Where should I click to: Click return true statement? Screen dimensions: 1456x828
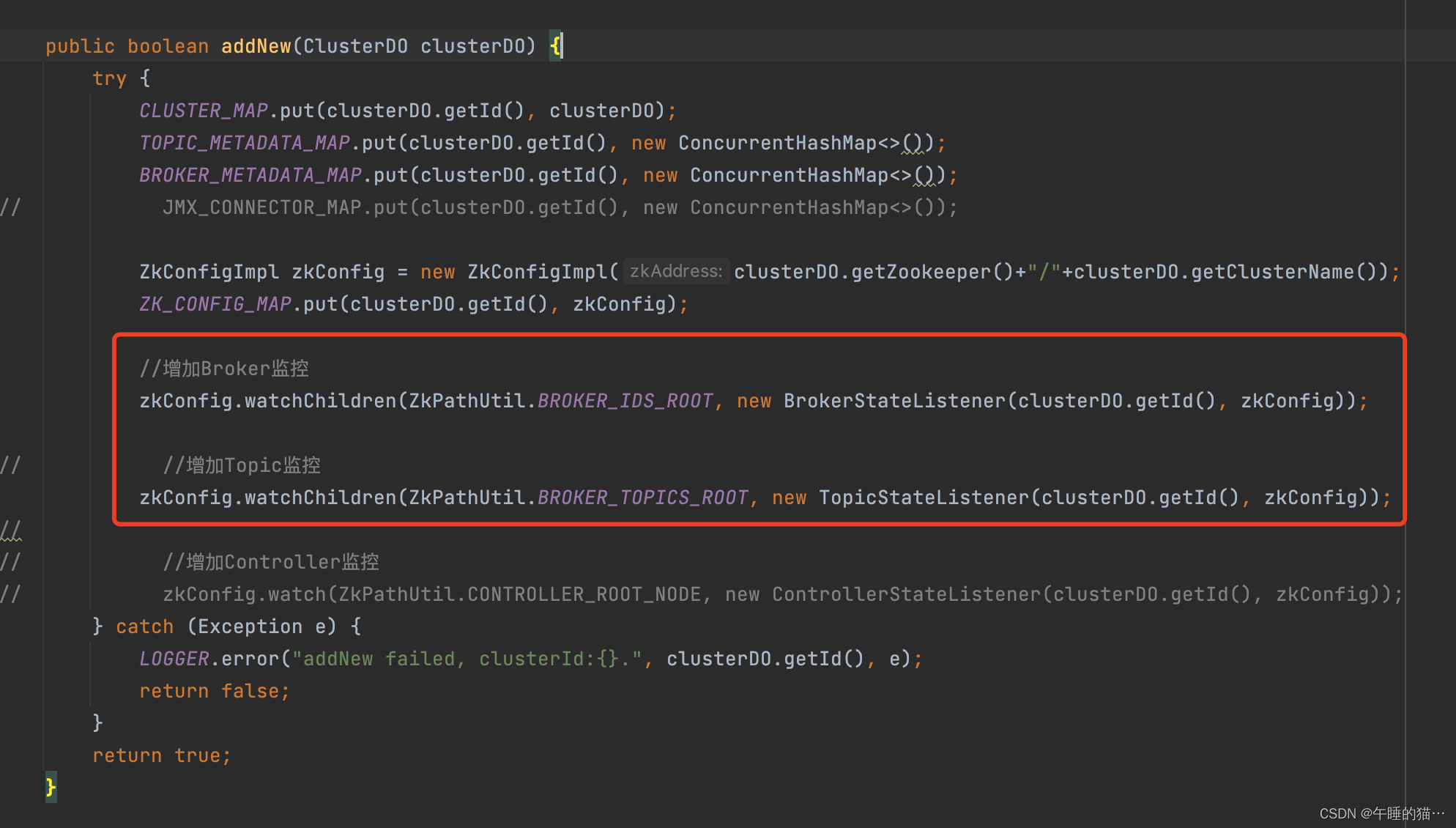[162, 755]
